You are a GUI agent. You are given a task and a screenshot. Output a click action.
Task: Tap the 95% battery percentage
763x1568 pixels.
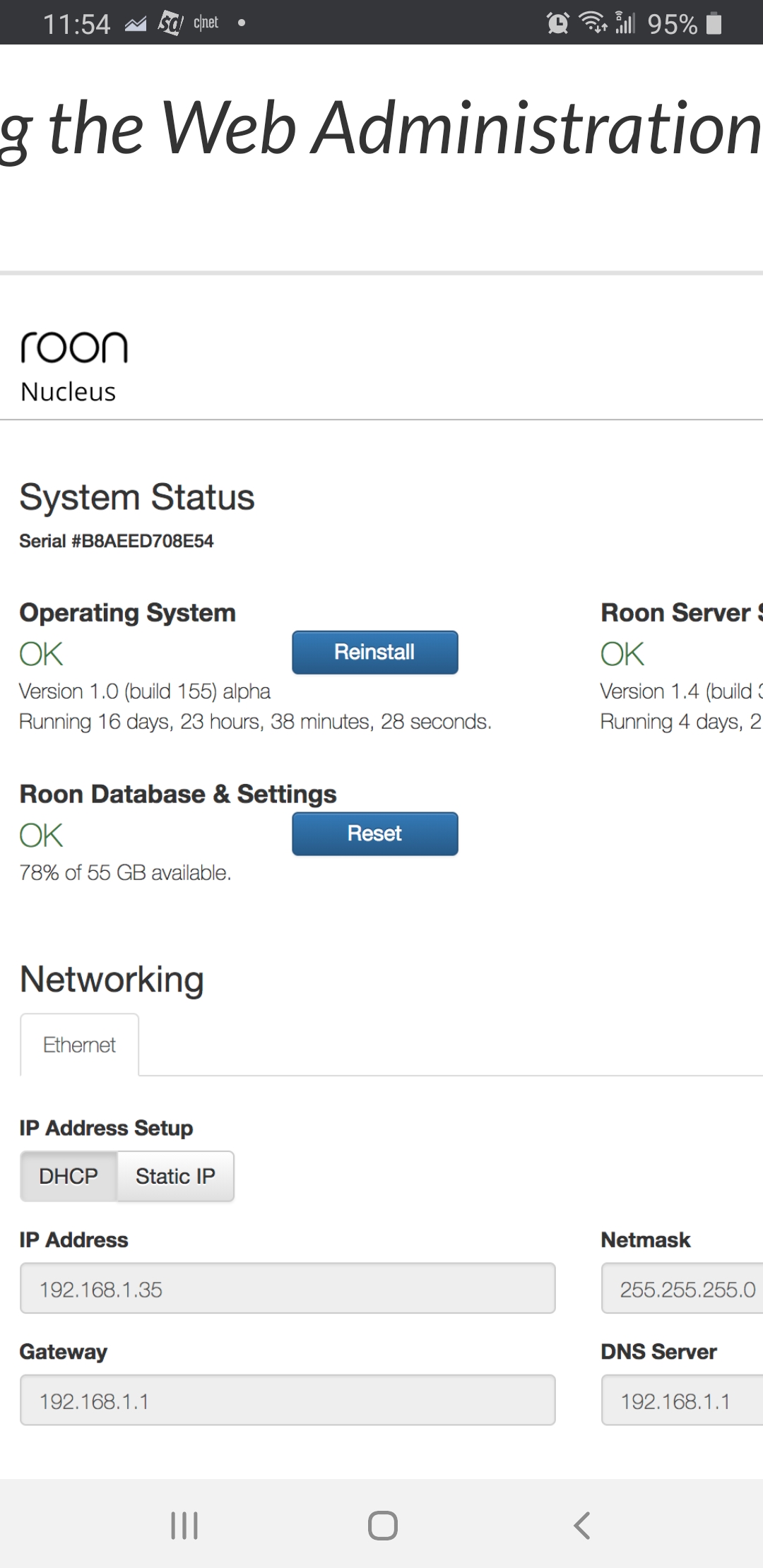673,24
